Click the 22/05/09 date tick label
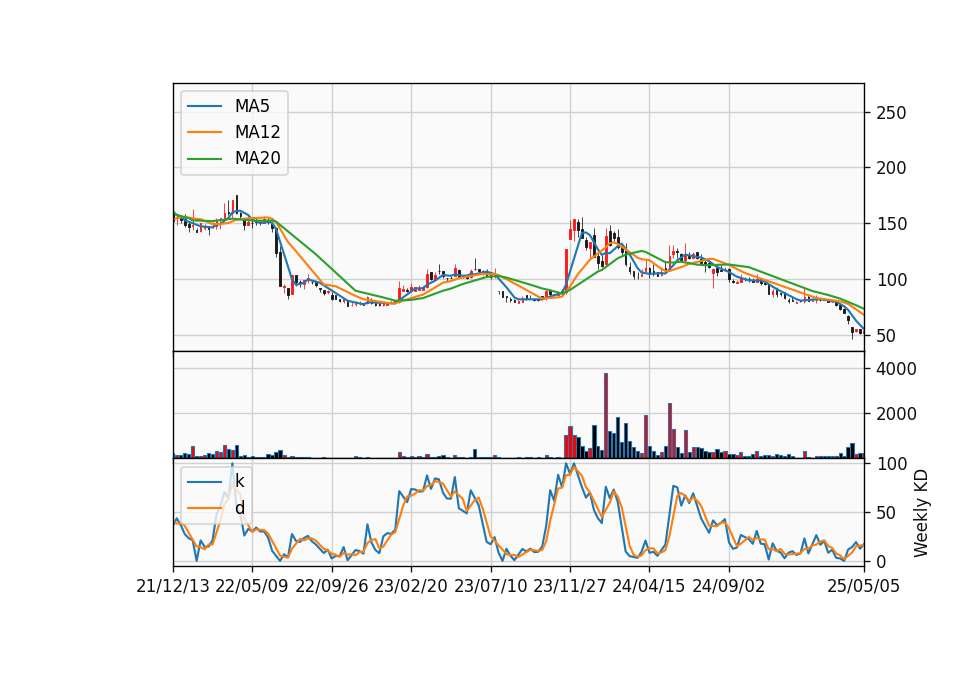Viewport: 960px width, 690px height. [x=252, y=586]
